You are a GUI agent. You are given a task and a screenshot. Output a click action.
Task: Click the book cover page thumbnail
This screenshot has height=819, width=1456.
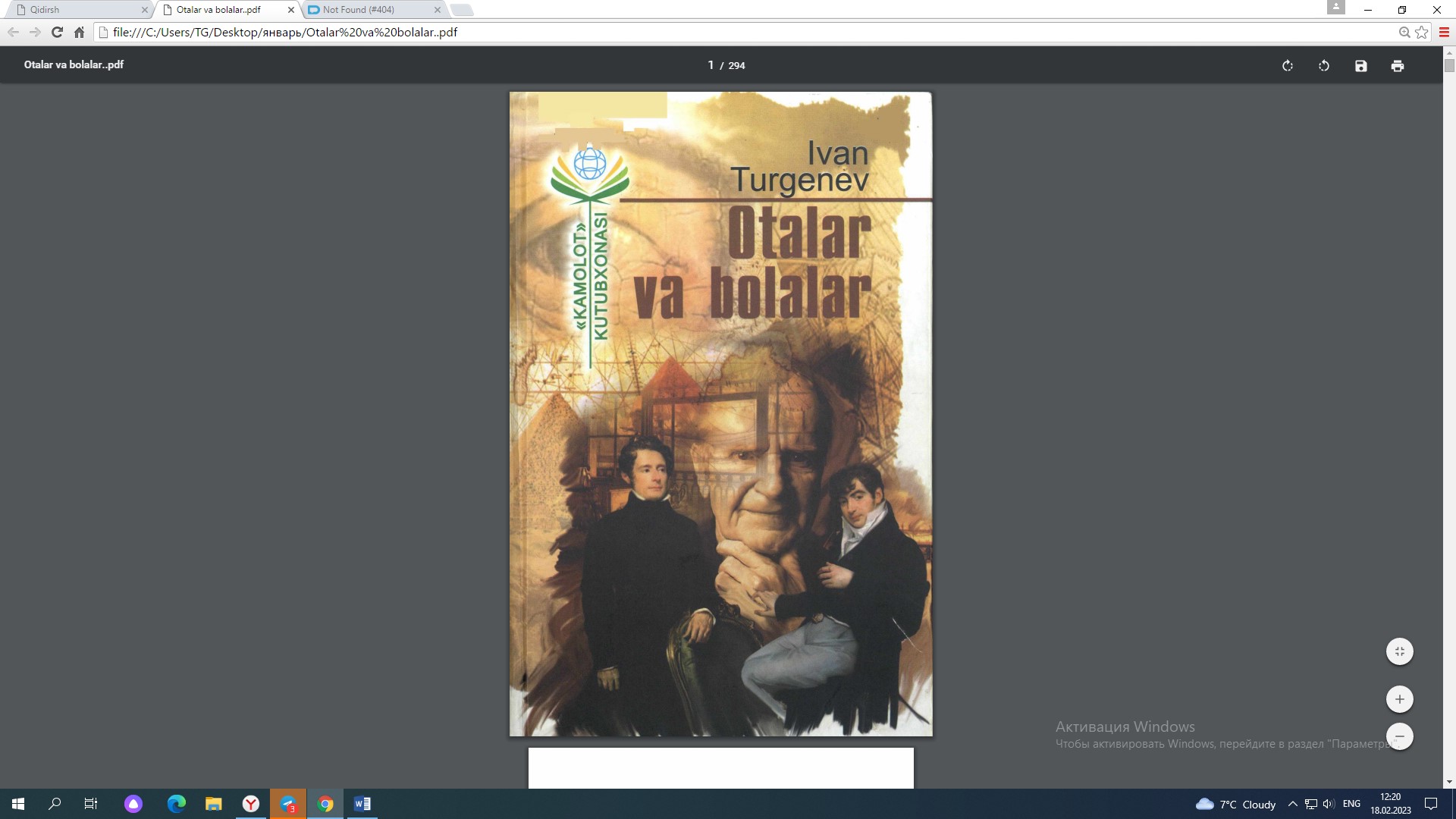[x=721, y=414]
